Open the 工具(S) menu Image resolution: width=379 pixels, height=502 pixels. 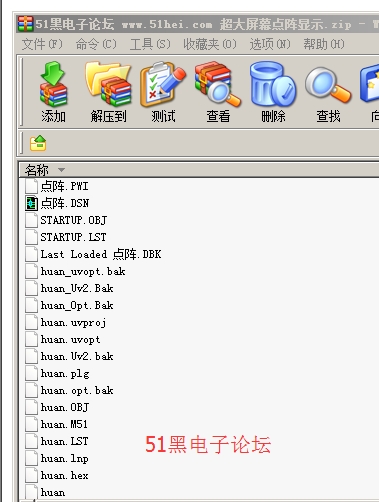150,44
